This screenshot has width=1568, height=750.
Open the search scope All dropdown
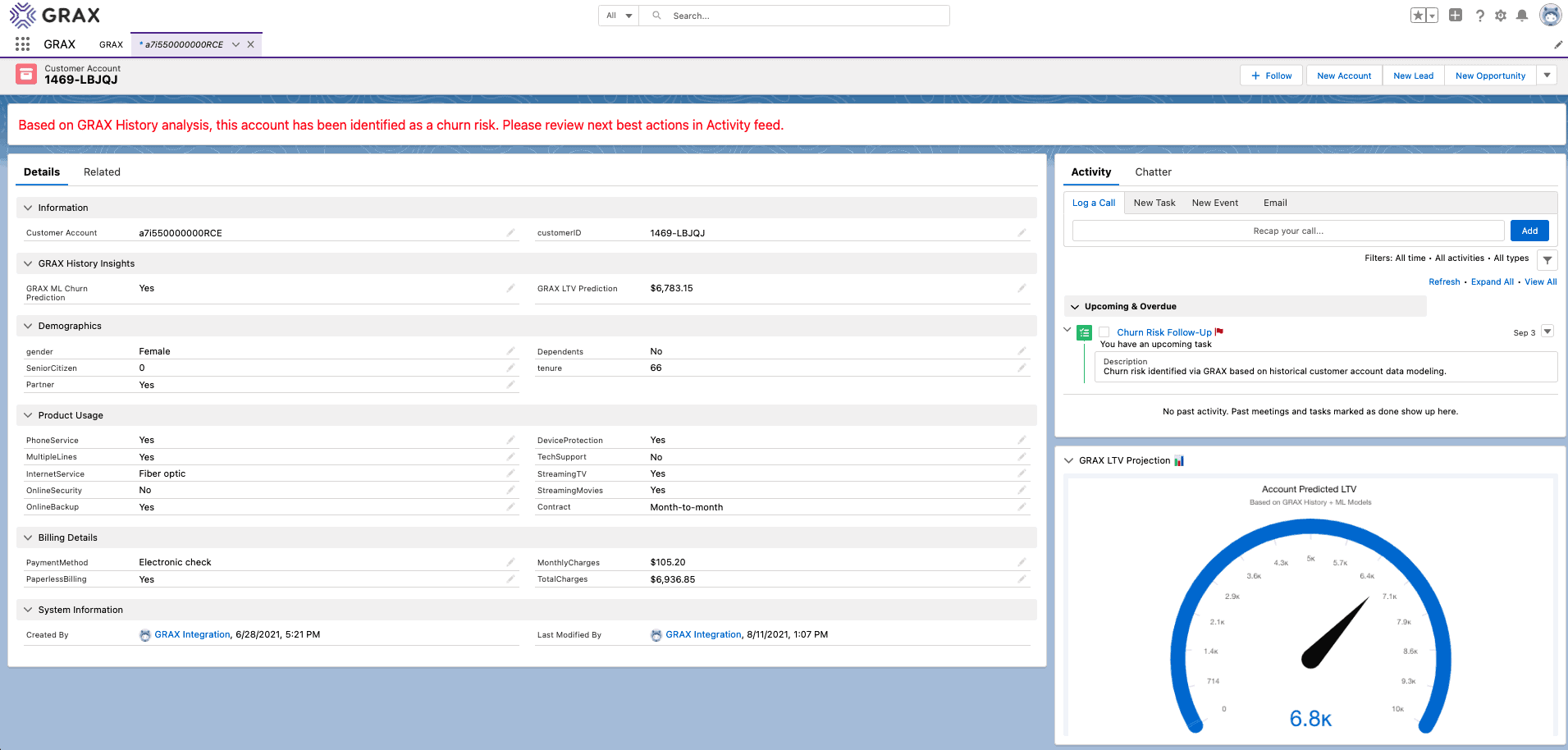[x=619, y=16]
